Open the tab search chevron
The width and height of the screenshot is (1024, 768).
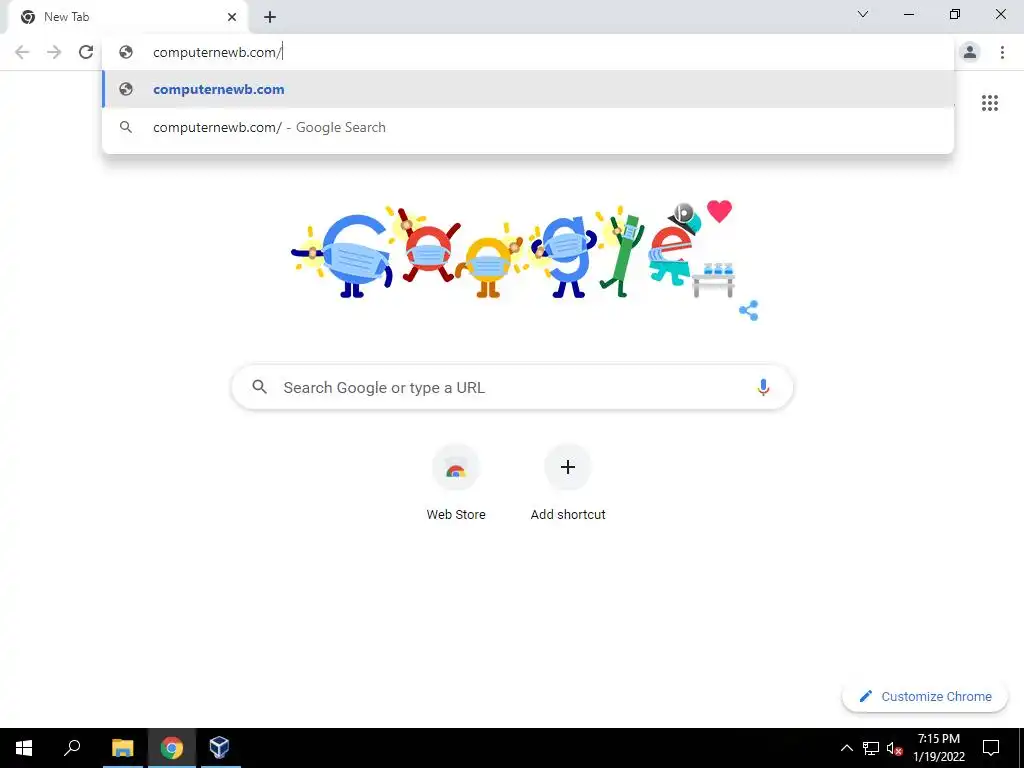point(863,14)
